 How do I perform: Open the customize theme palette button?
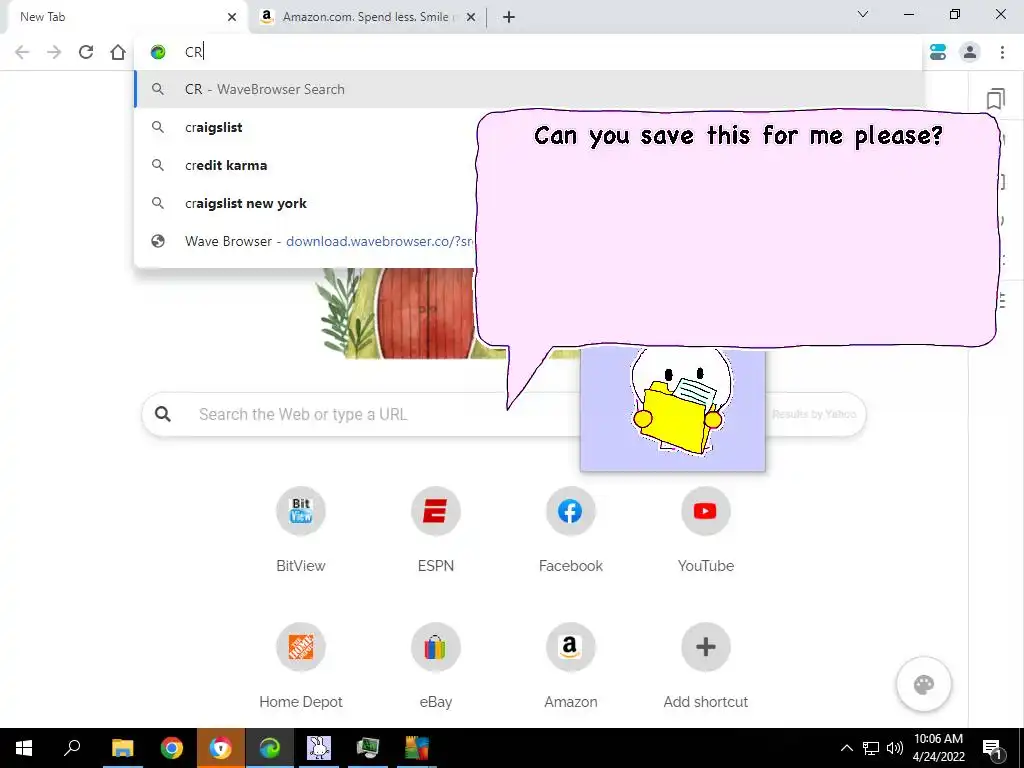pos(923,684)
